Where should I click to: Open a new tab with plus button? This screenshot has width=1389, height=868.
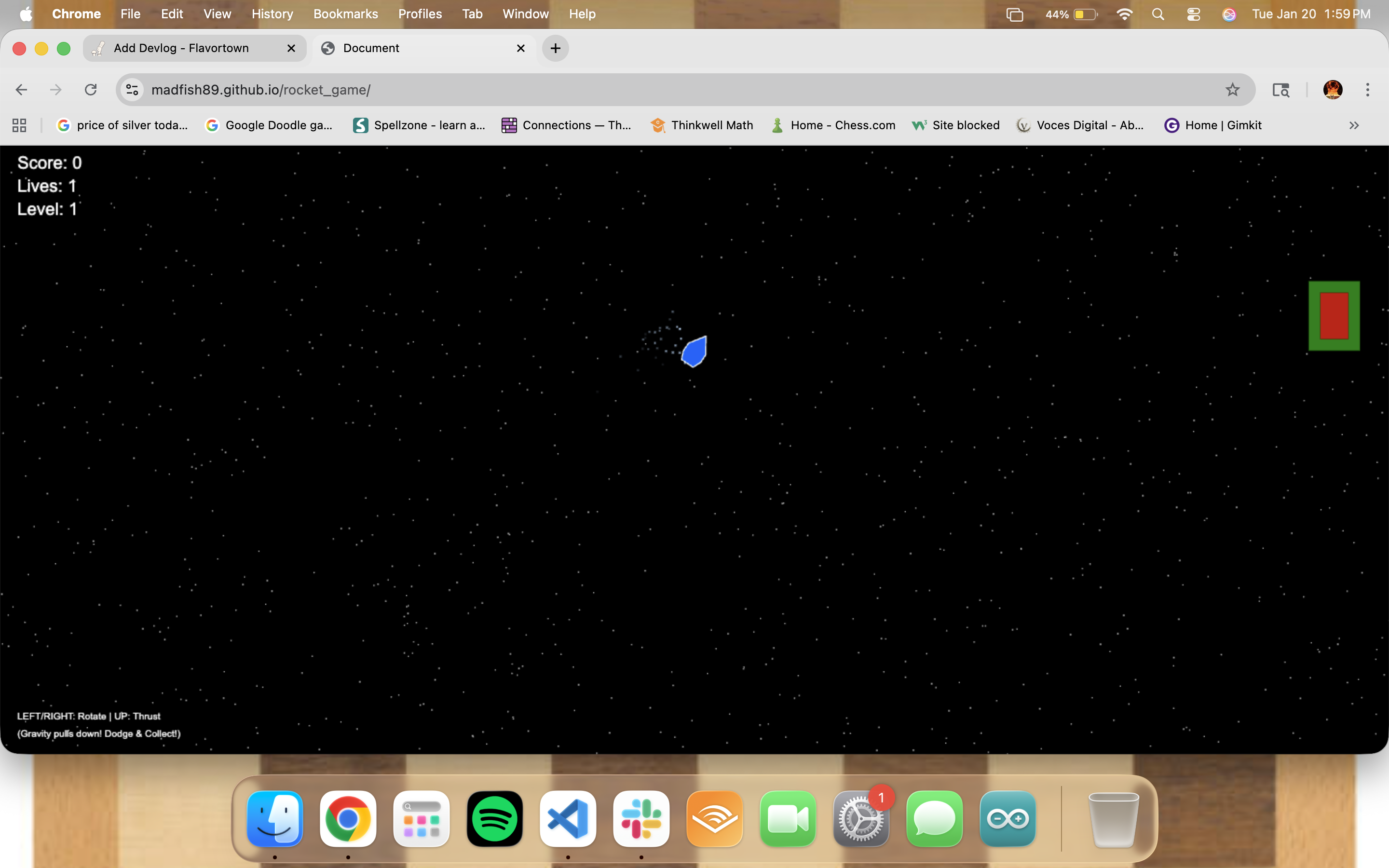tap(555, 48)
